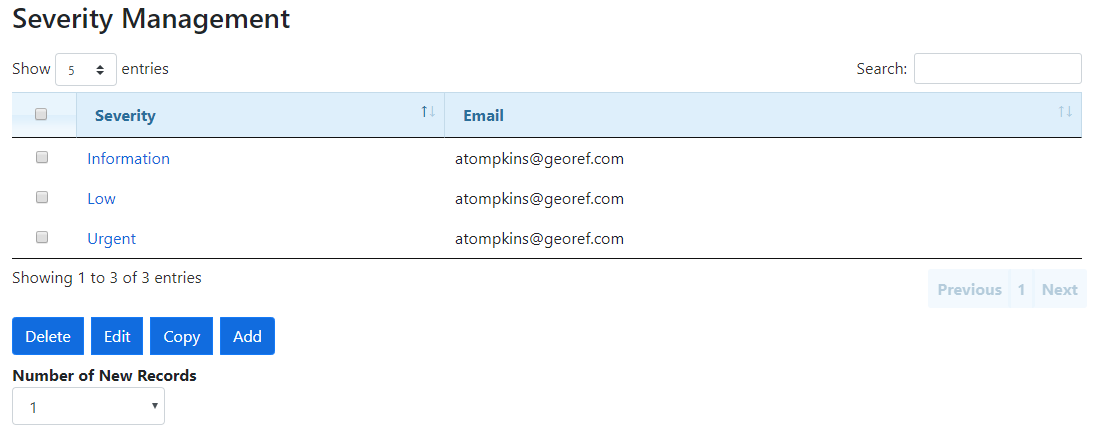The width and height of the screenshot is (1097, 431).
Task: Toggle the select-all header checkbox
Action: click(x=42, y=115)
